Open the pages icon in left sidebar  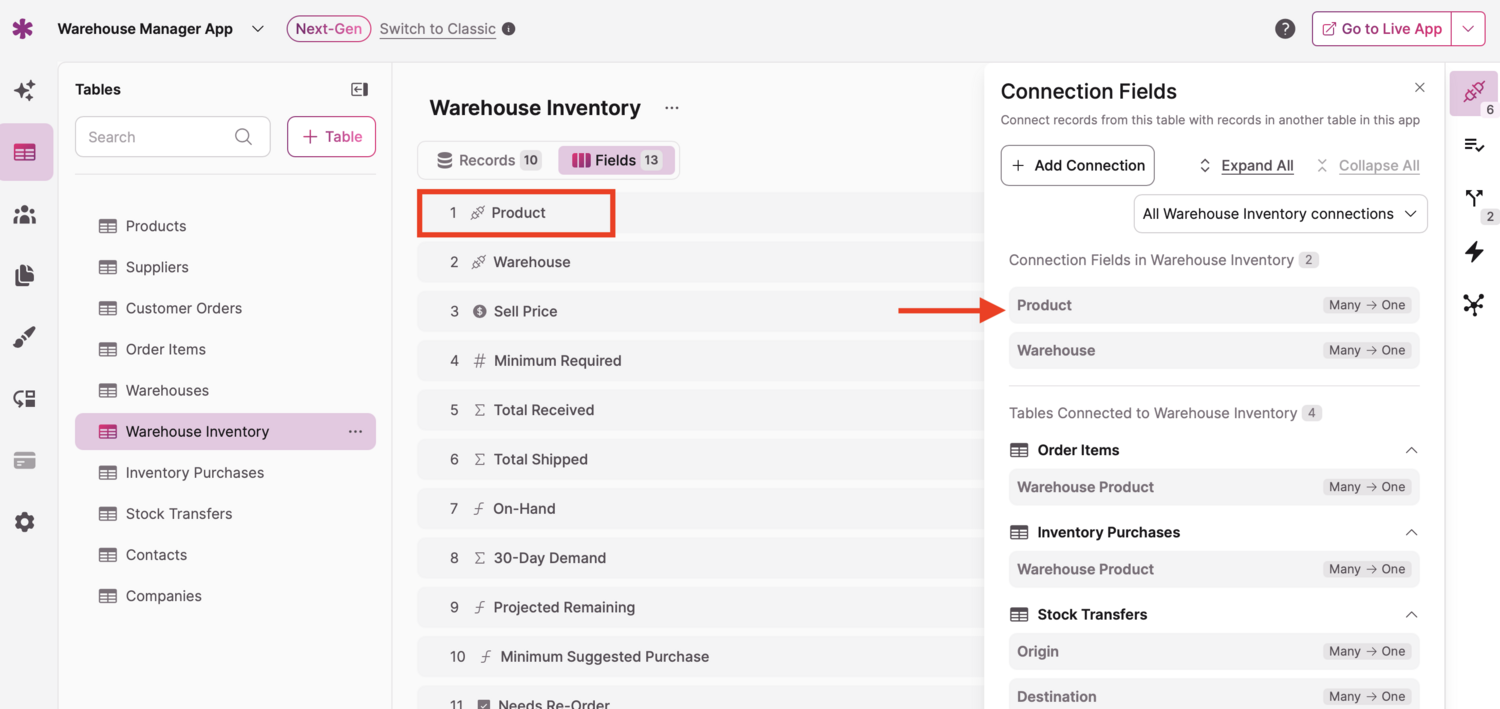tap(25, 276)
